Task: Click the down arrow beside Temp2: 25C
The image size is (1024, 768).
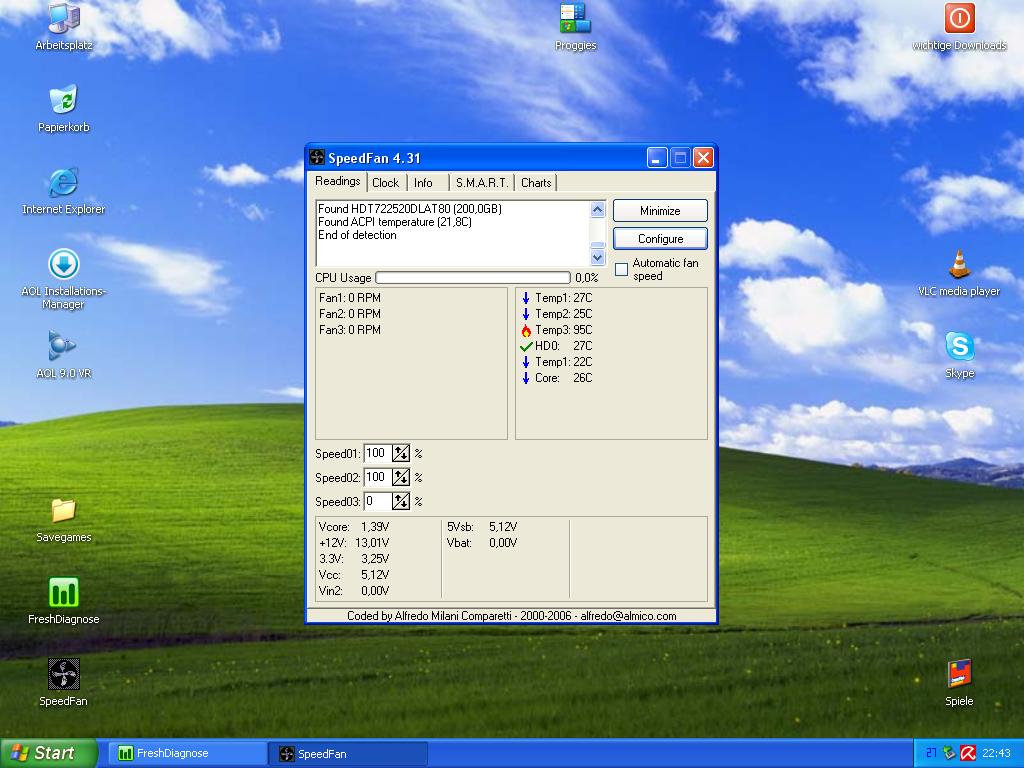Action: point(526,314)
